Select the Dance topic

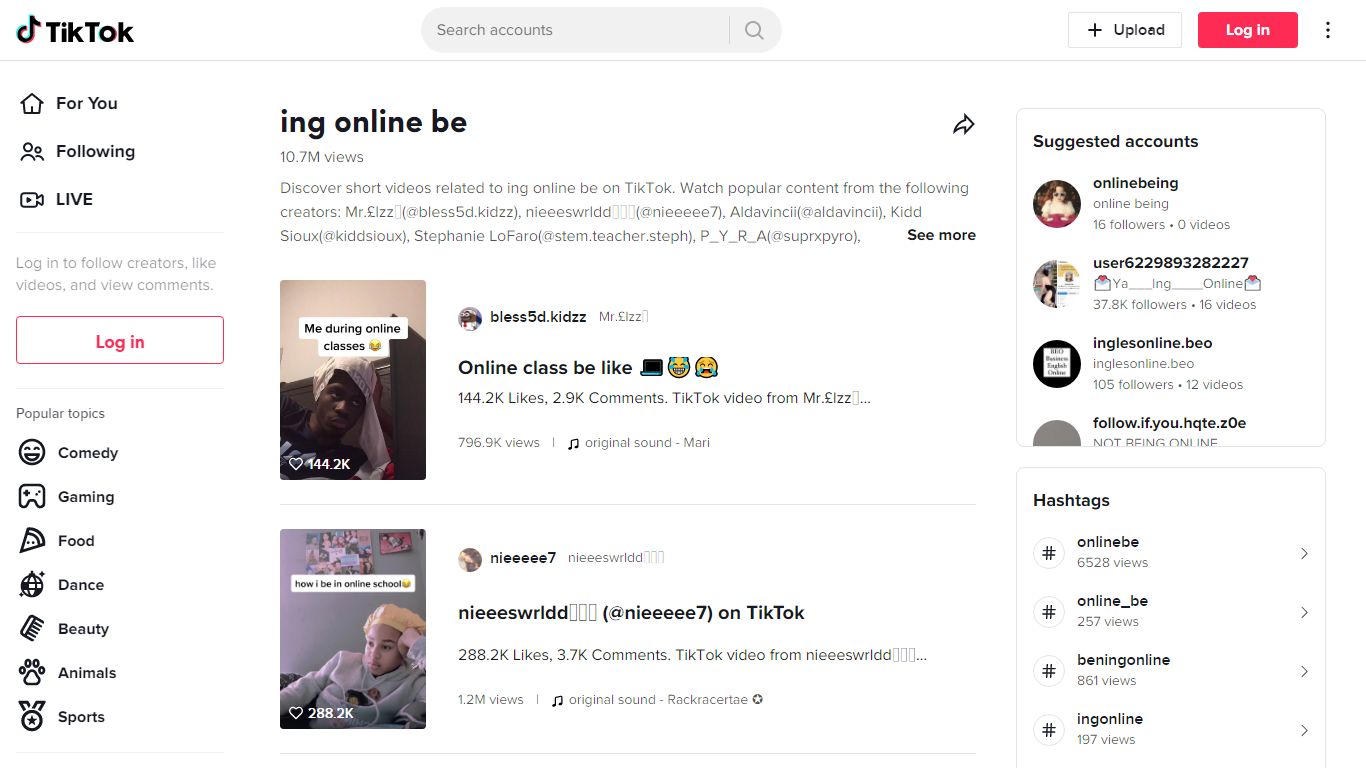81,585
